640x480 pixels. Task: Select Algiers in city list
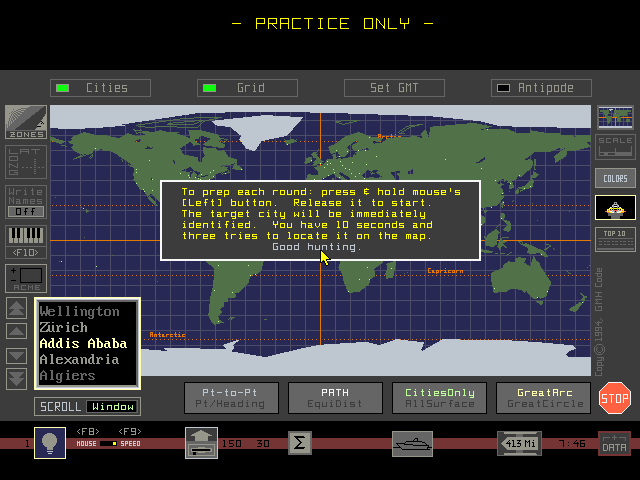click(67, 376)
